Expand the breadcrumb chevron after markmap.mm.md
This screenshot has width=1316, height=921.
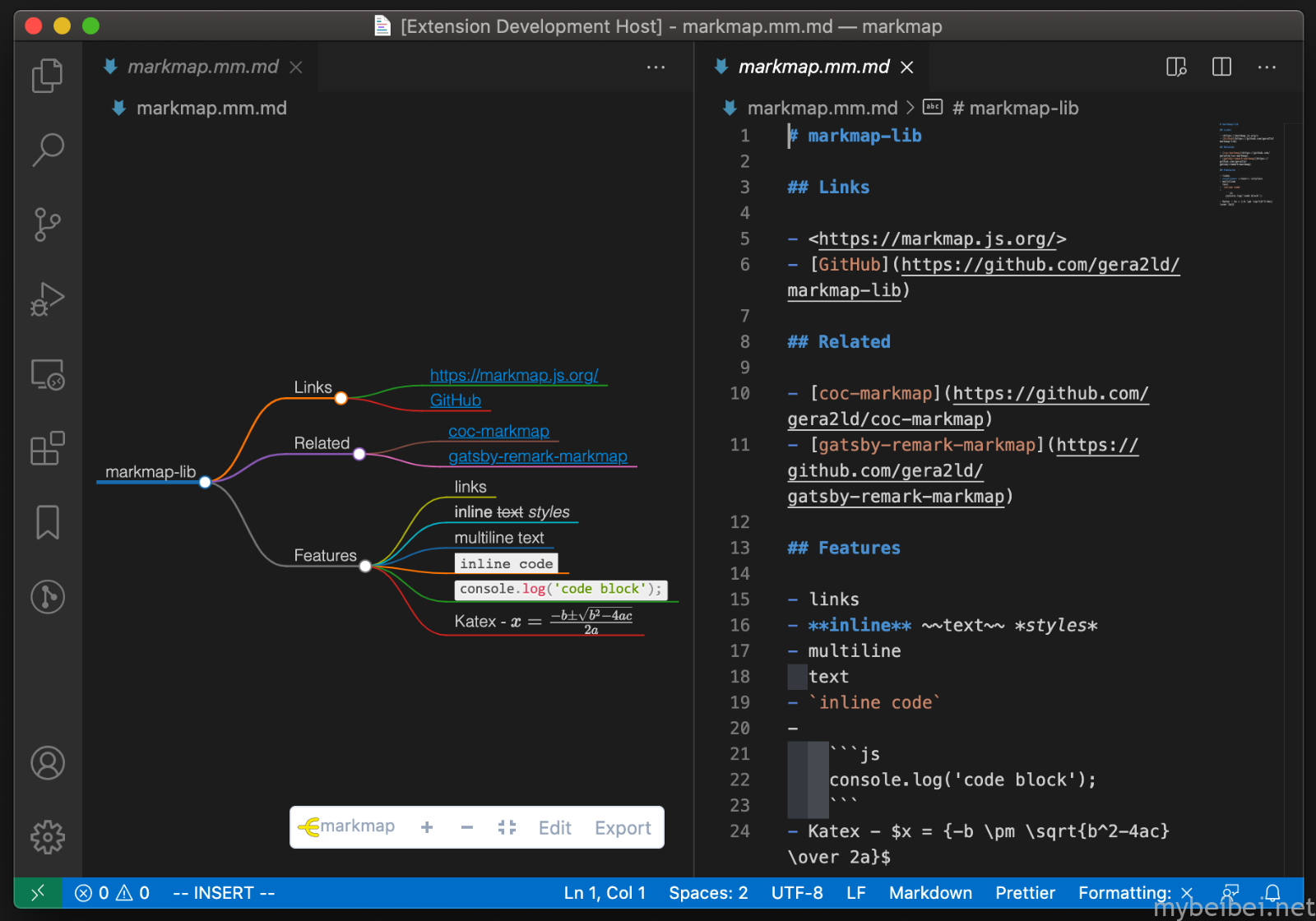910,108
